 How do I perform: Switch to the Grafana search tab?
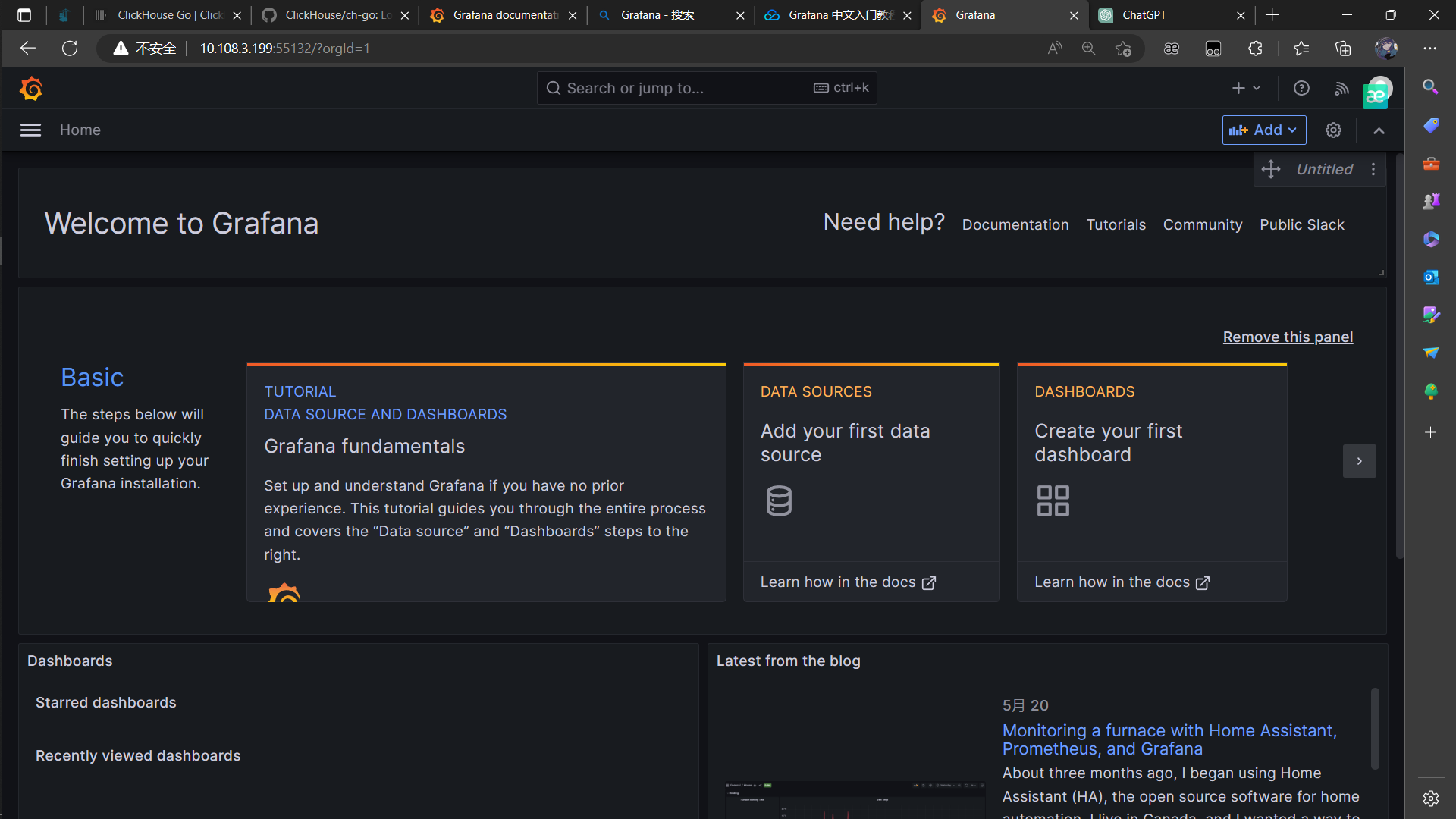pos(670,15)
